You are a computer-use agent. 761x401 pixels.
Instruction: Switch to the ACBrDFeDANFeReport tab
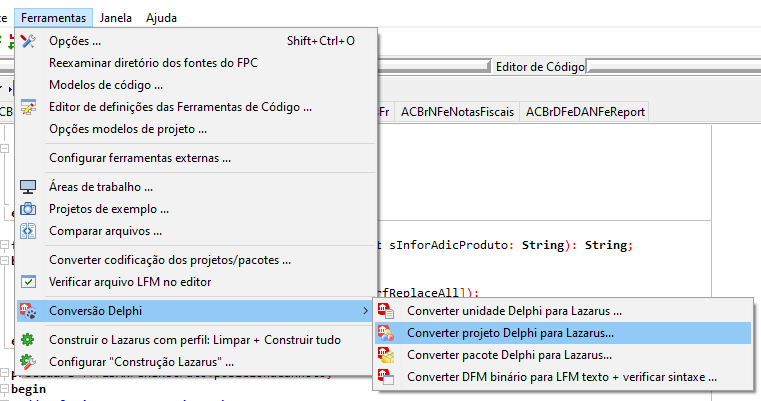(585, 112)
